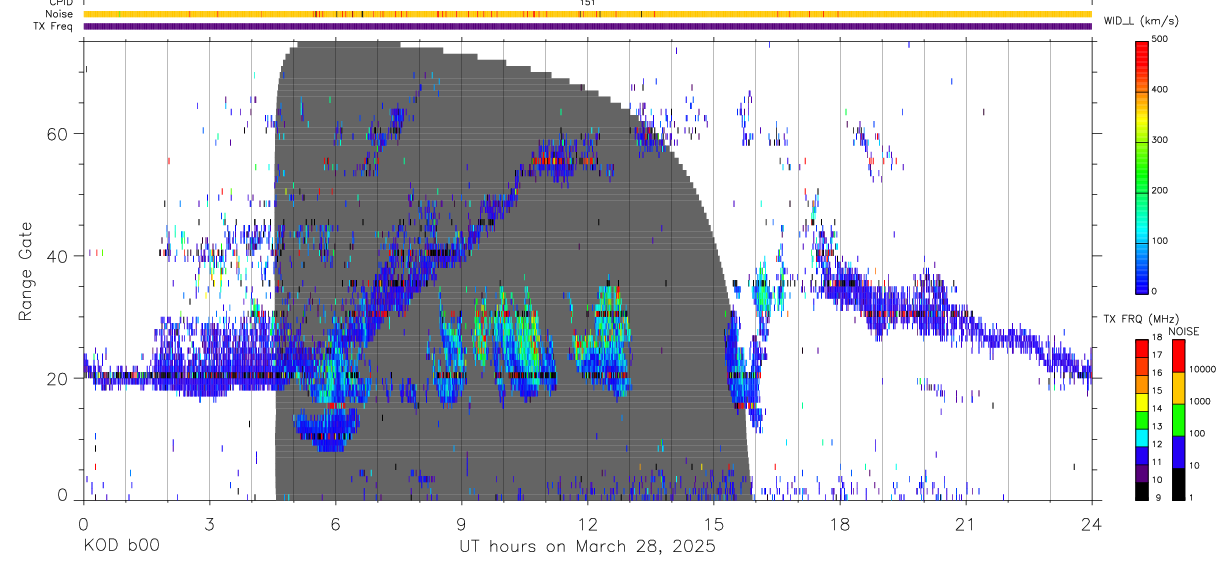Click the 'Noise' label of the top strip

click(61, 14)
